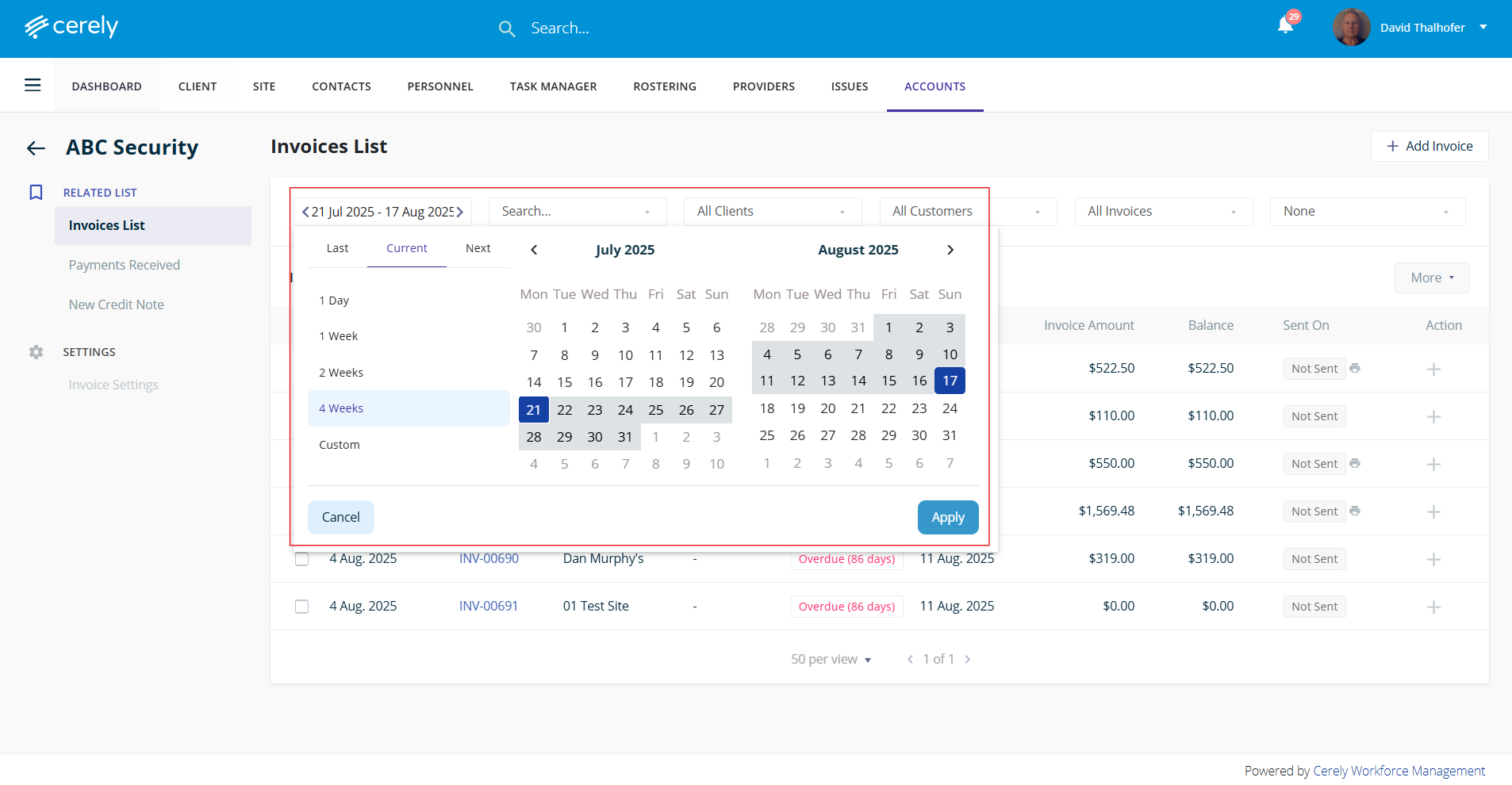The width and height of the screenshot is (1512, 785).
Task: Open the Accounts tab
Action: (935, 86)
